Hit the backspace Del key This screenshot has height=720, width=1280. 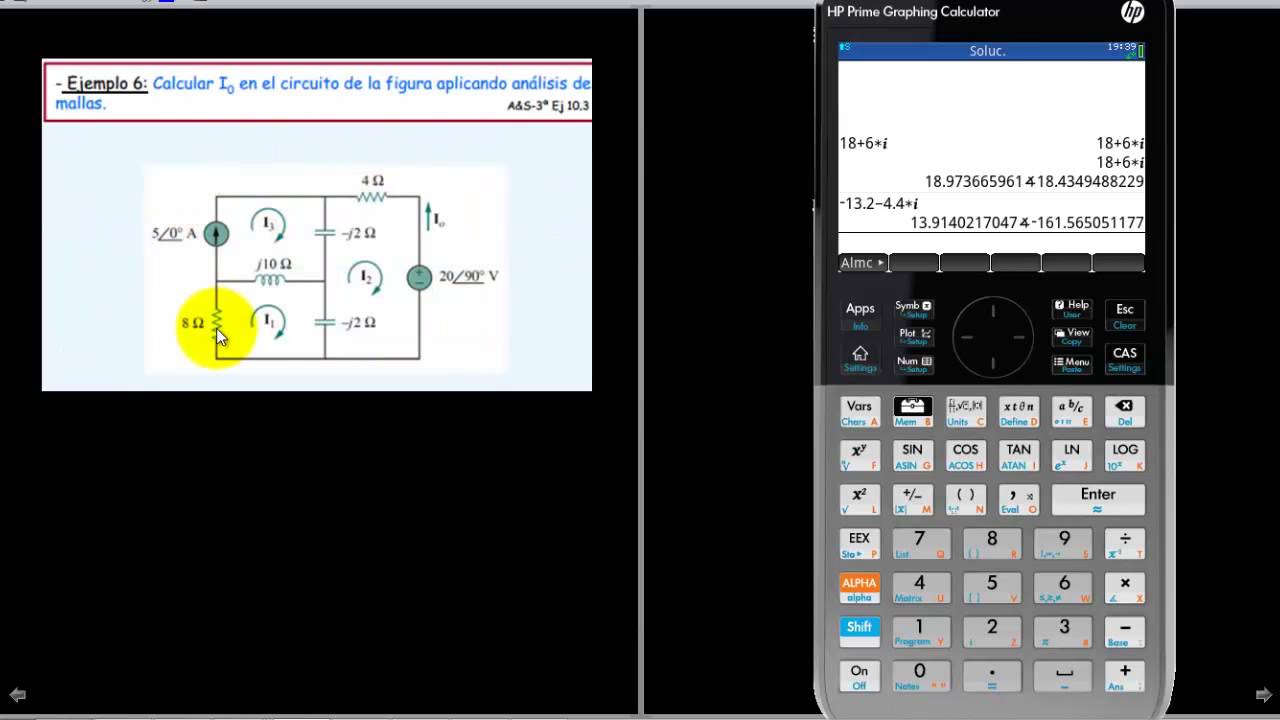coord(1124,412)
